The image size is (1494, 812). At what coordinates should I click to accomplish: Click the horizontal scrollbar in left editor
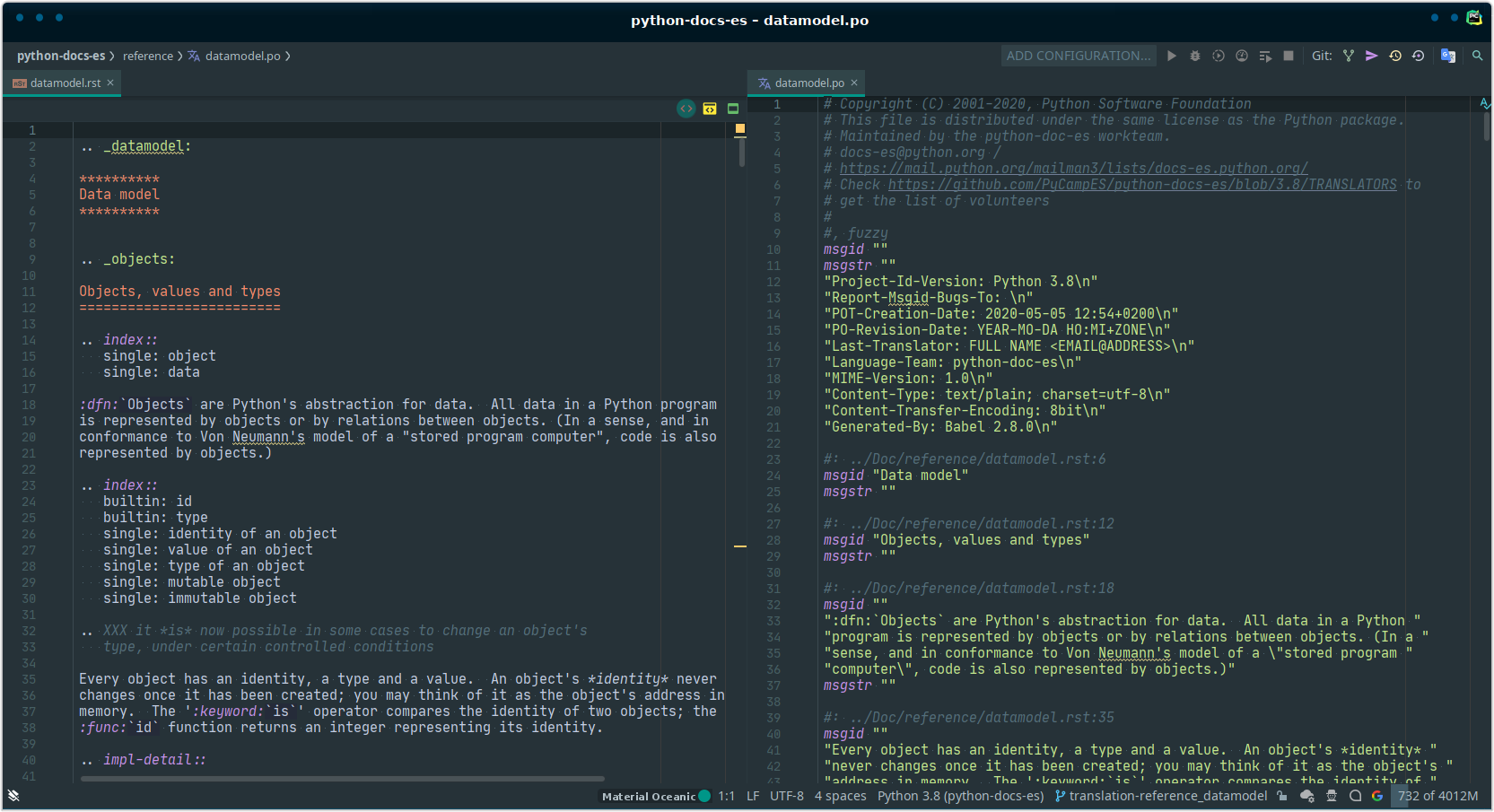point(342,779)
